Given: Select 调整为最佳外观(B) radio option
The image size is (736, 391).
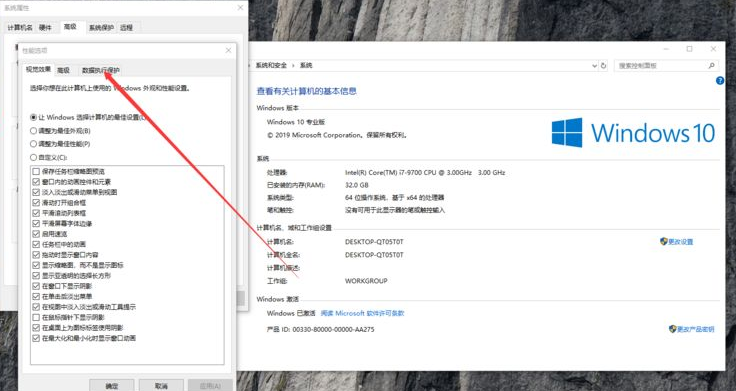Looking at the screenshot, I should [60, 130].
